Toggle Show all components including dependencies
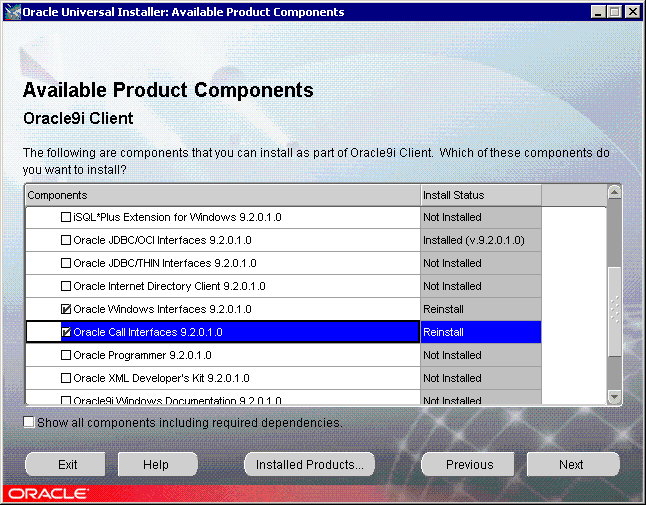The height and width of the screenshot is (505, 646). coord(29,423)
